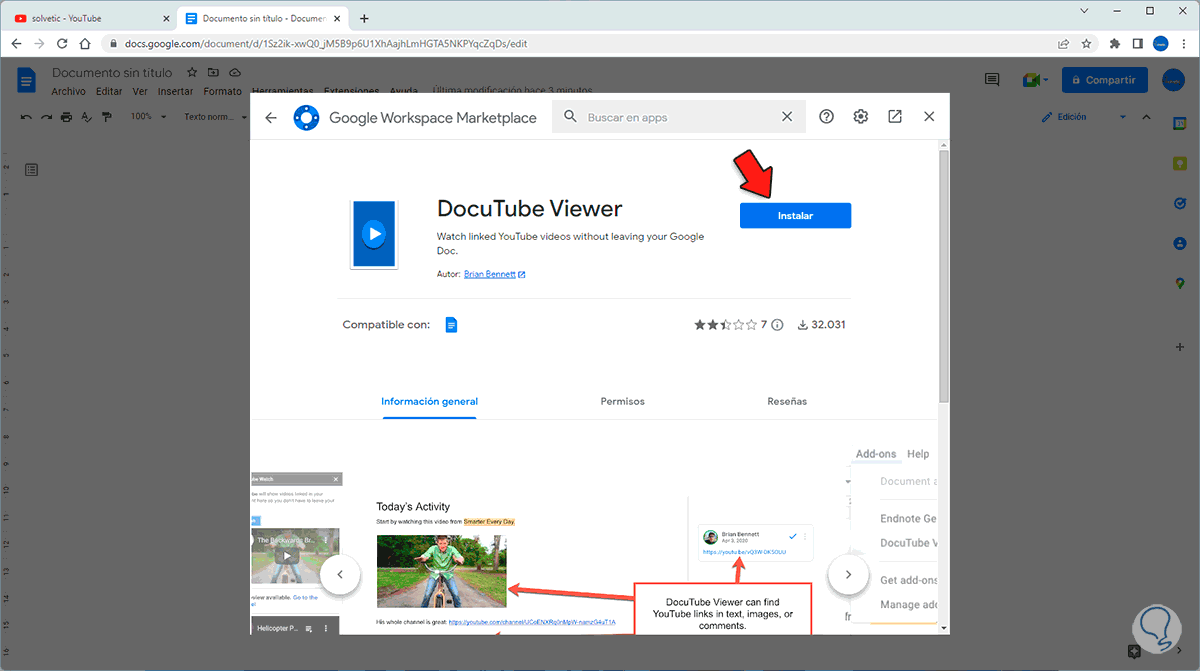Open Chrome extensions puzzle icon
The height and width of the screenshot is (671, 1200).
click(x=1116, y=44)
